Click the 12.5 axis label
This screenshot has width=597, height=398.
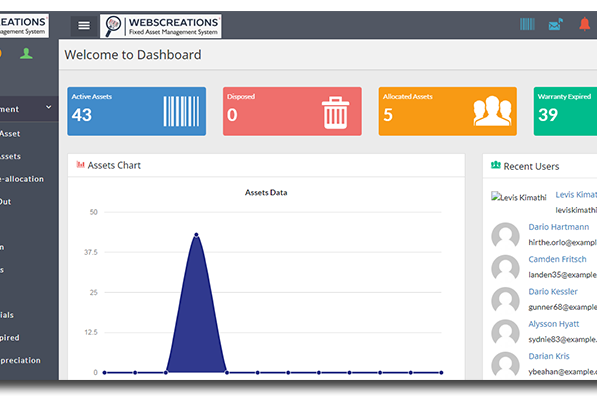point(91,332)
